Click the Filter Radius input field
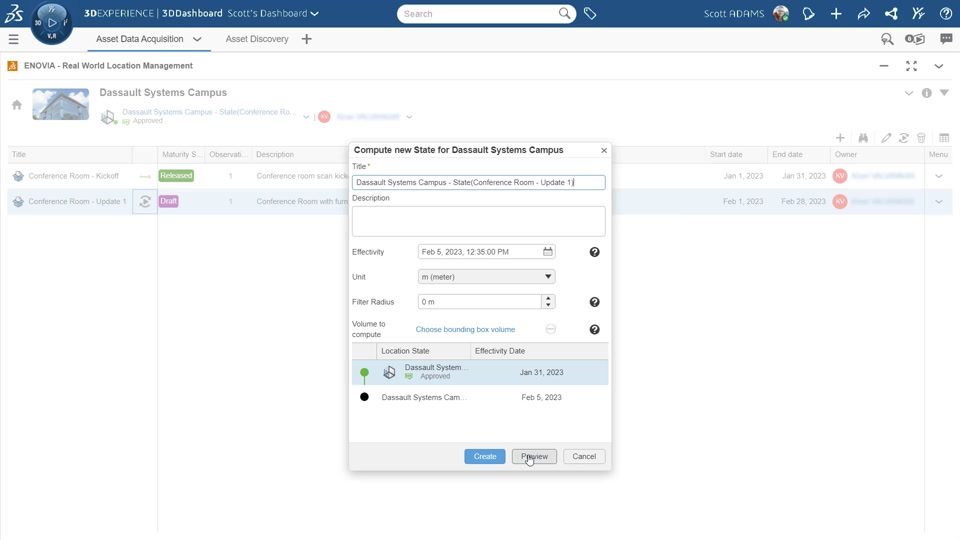This screenshot has width=960, height=540. [479, 302]
